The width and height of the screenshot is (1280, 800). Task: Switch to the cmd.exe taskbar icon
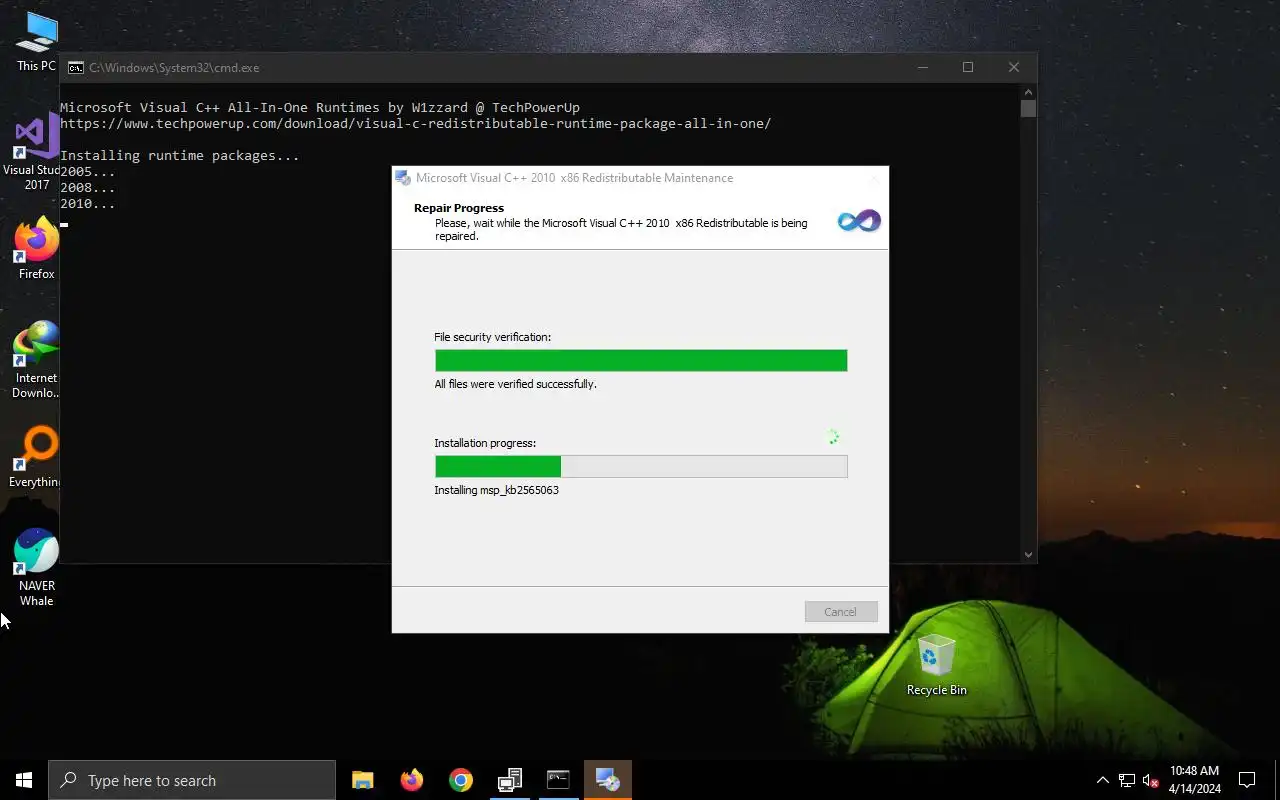[x=558, y=780]
